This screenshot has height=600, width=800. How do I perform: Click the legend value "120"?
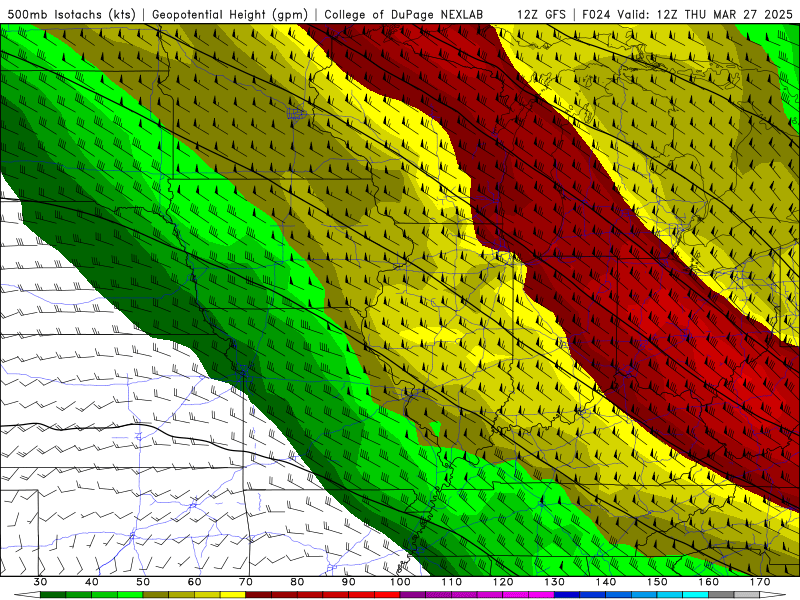point(503,582)
